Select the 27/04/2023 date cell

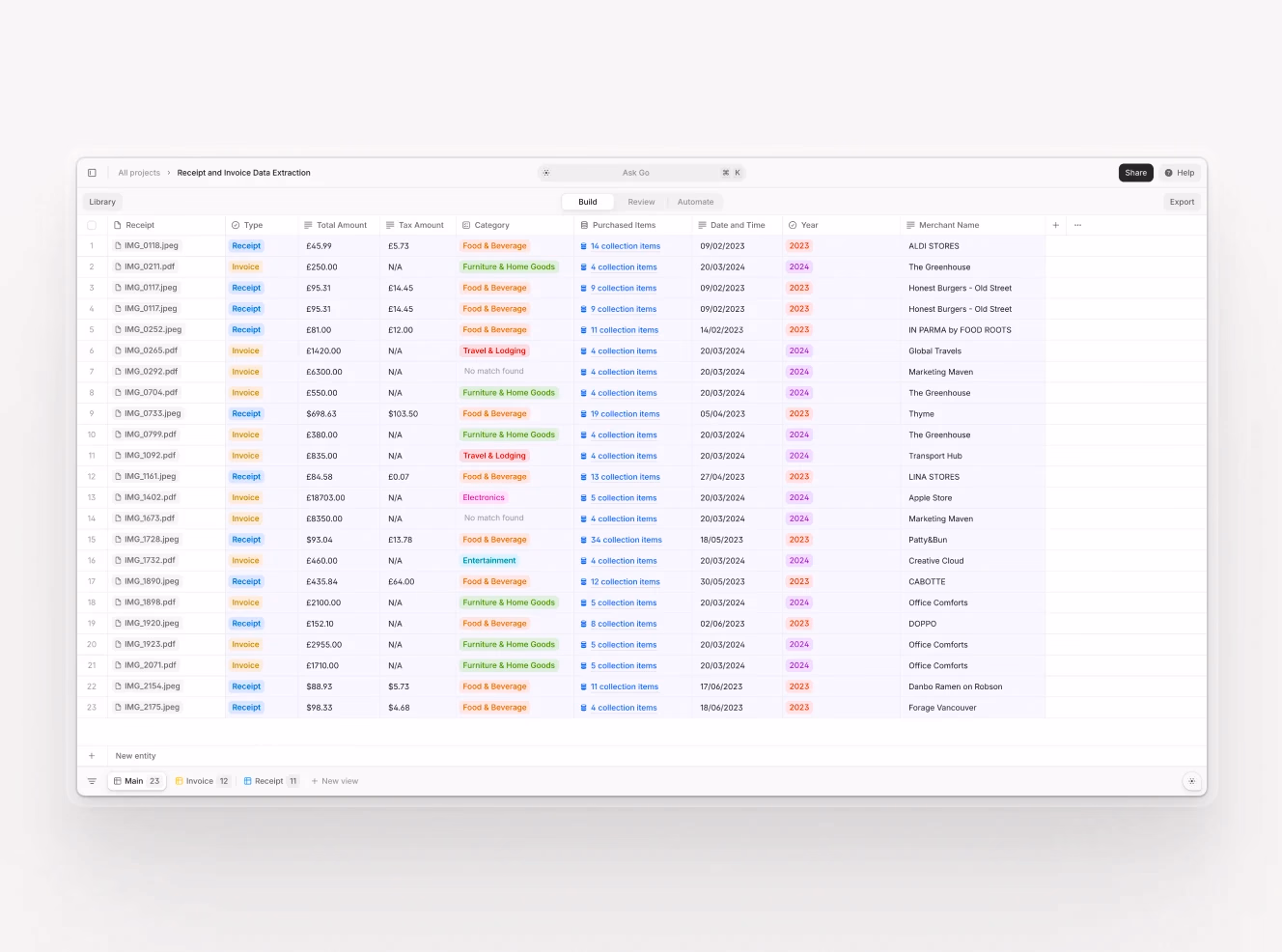(738, 477)
